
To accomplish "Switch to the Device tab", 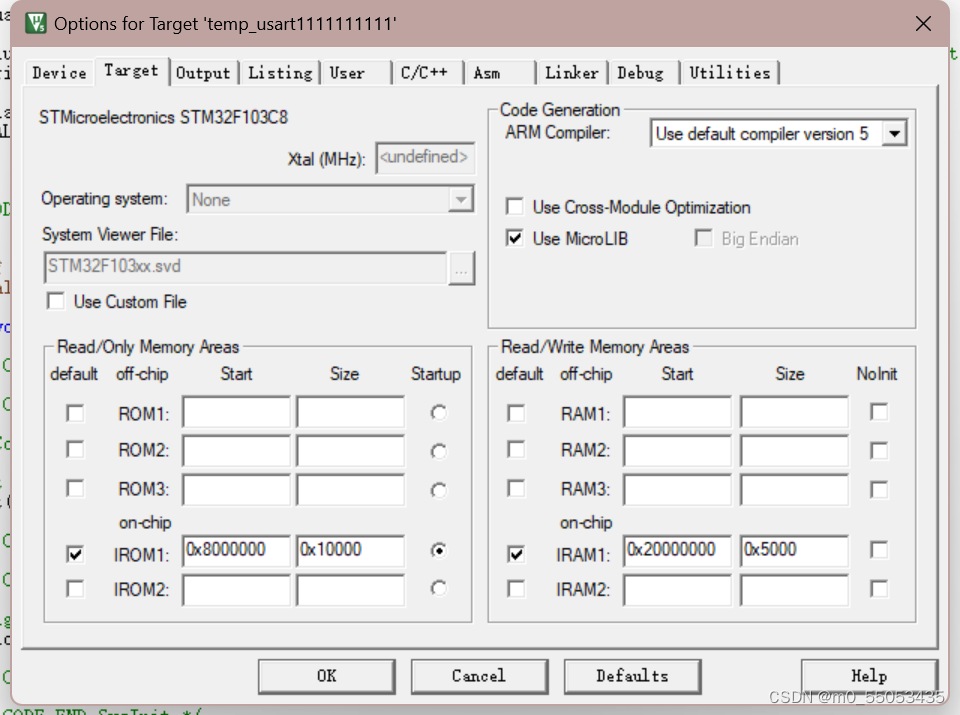I will (59, 73).
